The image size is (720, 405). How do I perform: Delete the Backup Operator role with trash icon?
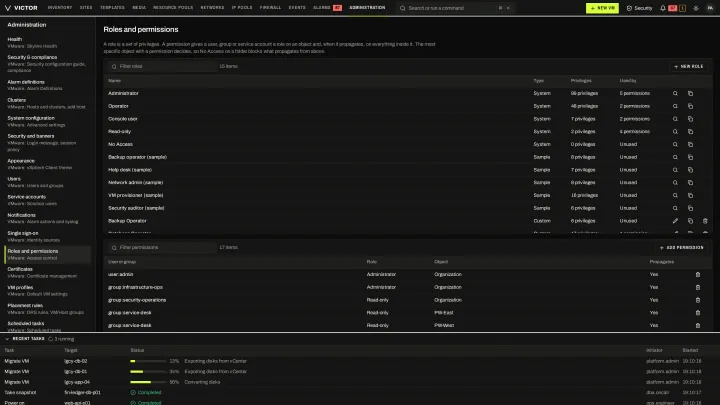[x=705, y=221]
